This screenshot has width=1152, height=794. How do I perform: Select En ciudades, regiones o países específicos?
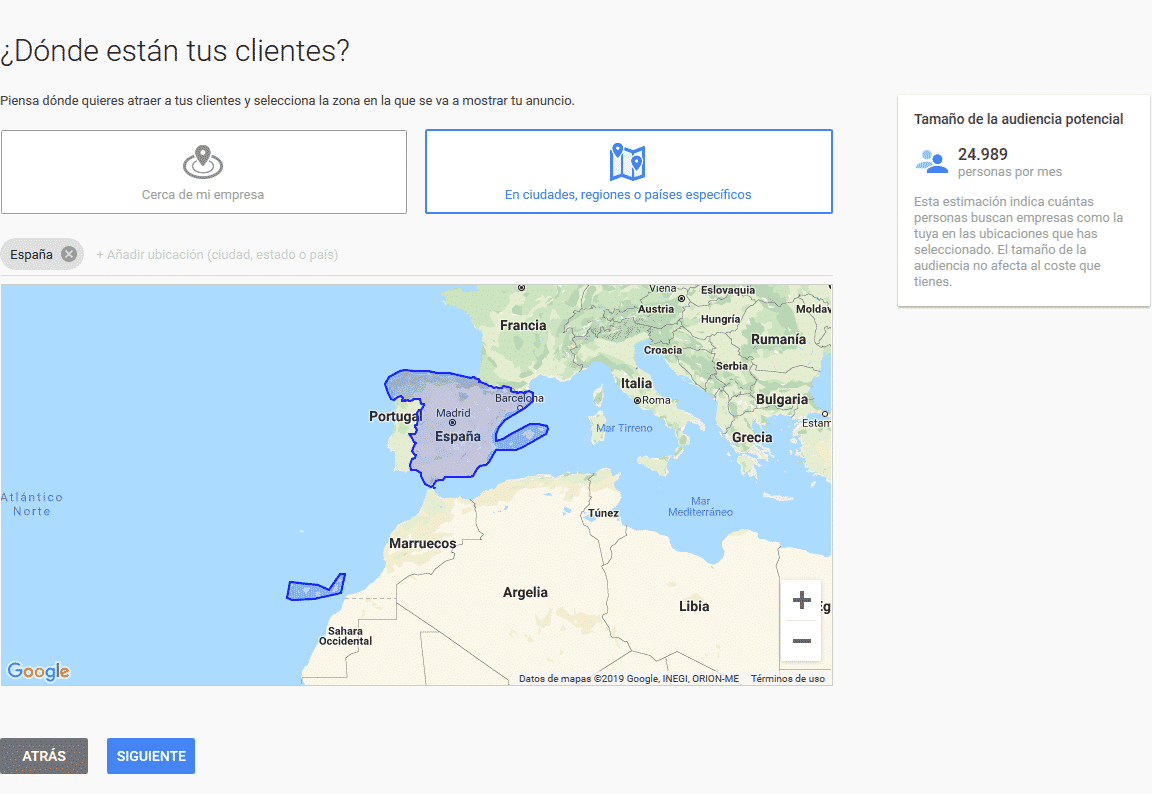click(629, 172)
